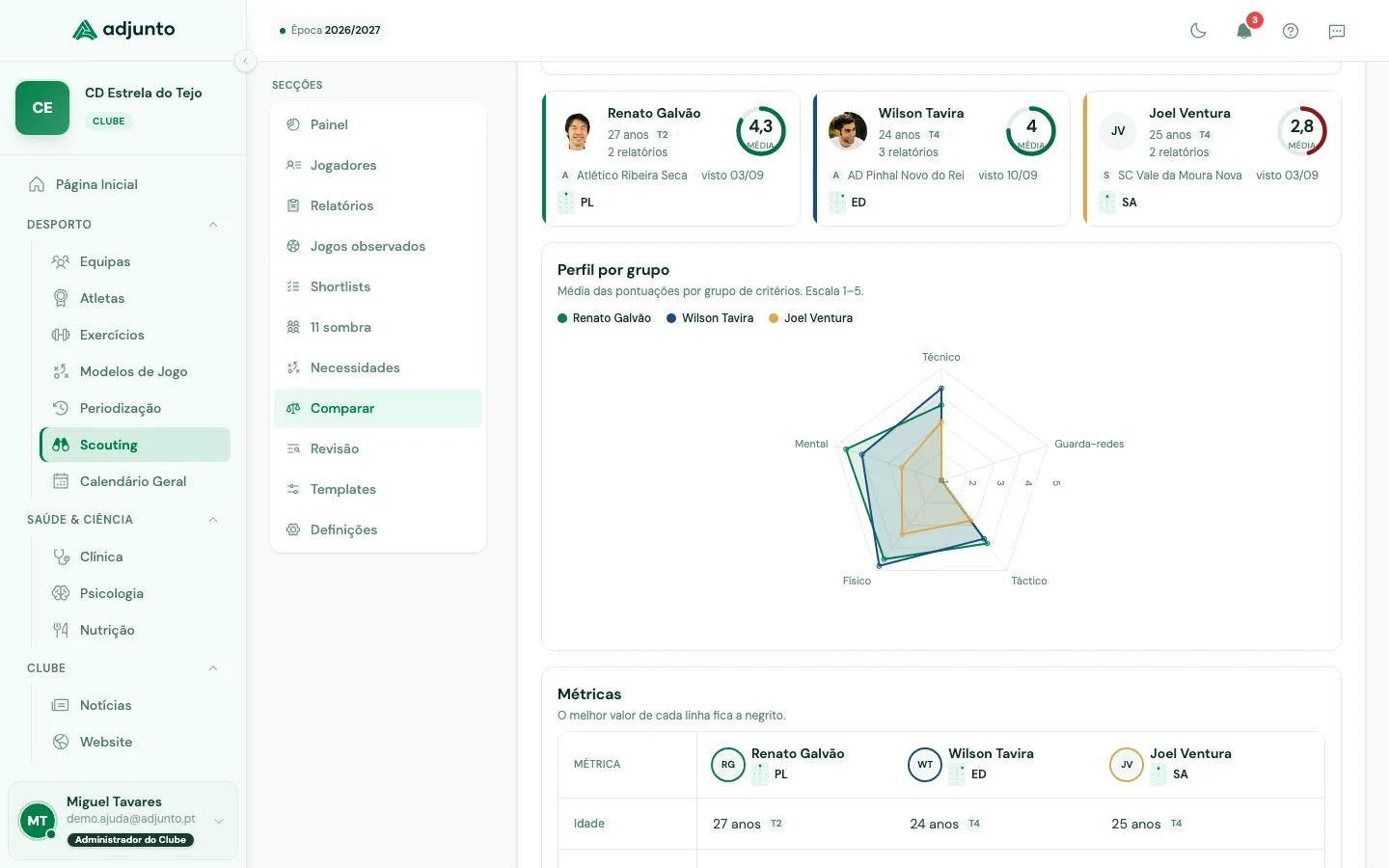Open the Shortlists section
This screenshot has height=868, width=1389.
378,286
